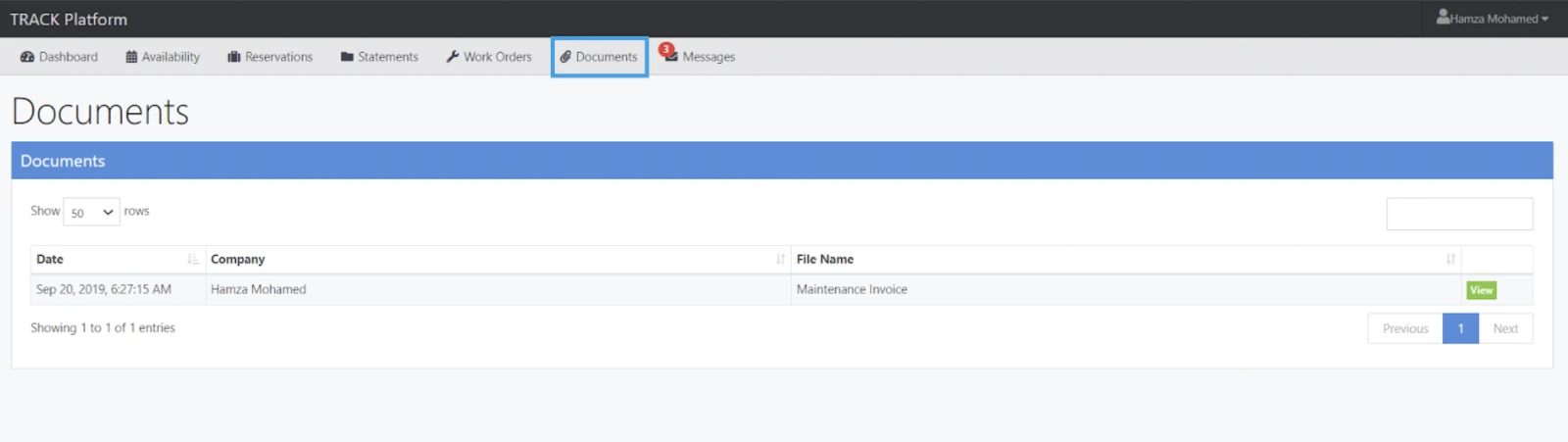Screen dimensions: 1568x442
Task: Click the Statements folder icon
Action: (347, 57)
